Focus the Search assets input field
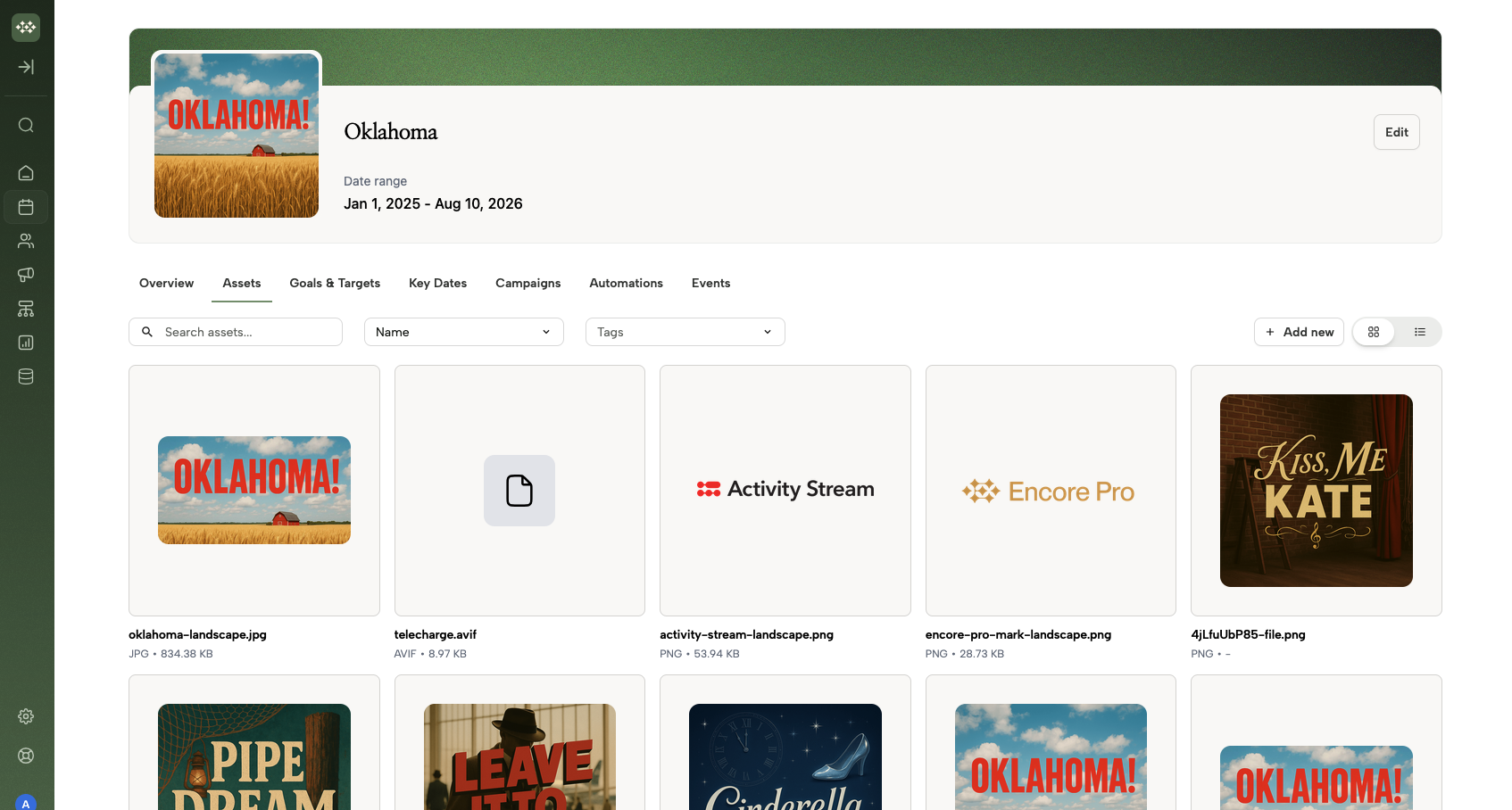 coord(245,332)
